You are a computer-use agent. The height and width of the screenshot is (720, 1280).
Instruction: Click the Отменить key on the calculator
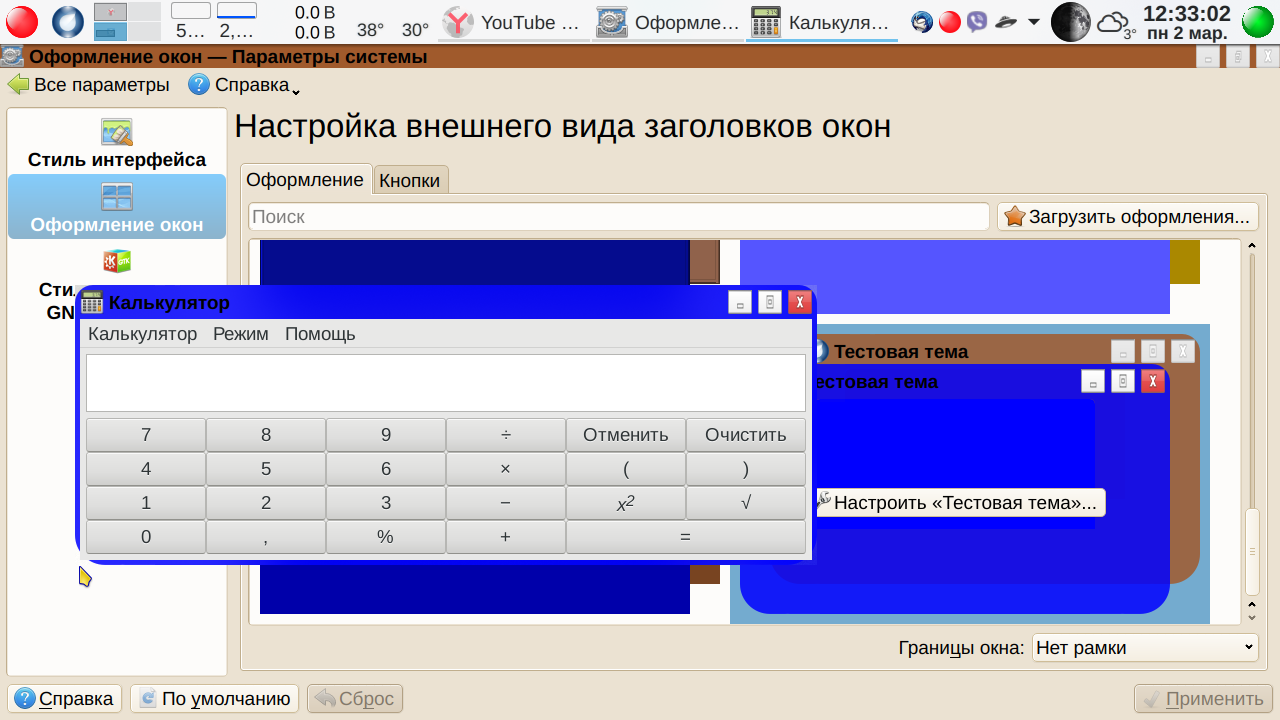(x=626, y=435)
